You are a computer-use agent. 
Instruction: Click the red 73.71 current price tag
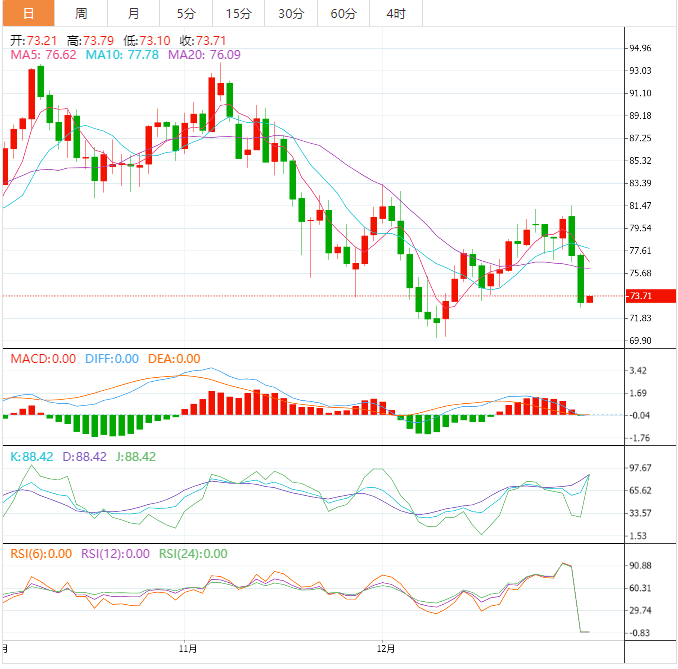639,296
